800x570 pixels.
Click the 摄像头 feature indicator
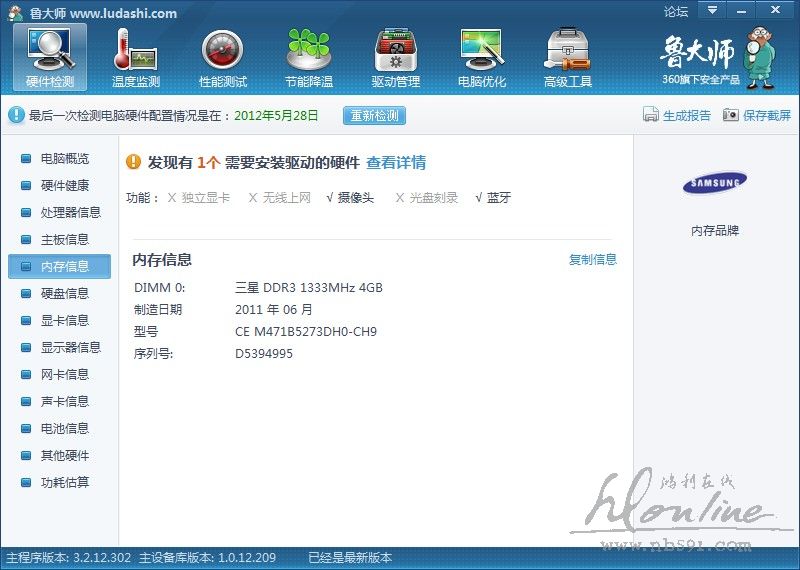pyautogui.click(x=350, y=198)
